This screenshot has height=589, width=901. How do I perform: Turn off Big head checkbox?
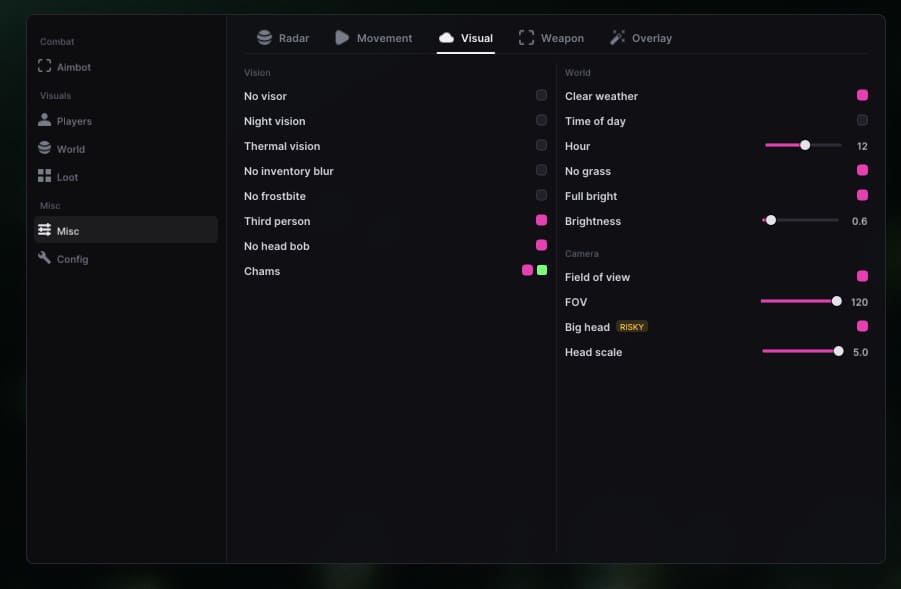(863, 326)
